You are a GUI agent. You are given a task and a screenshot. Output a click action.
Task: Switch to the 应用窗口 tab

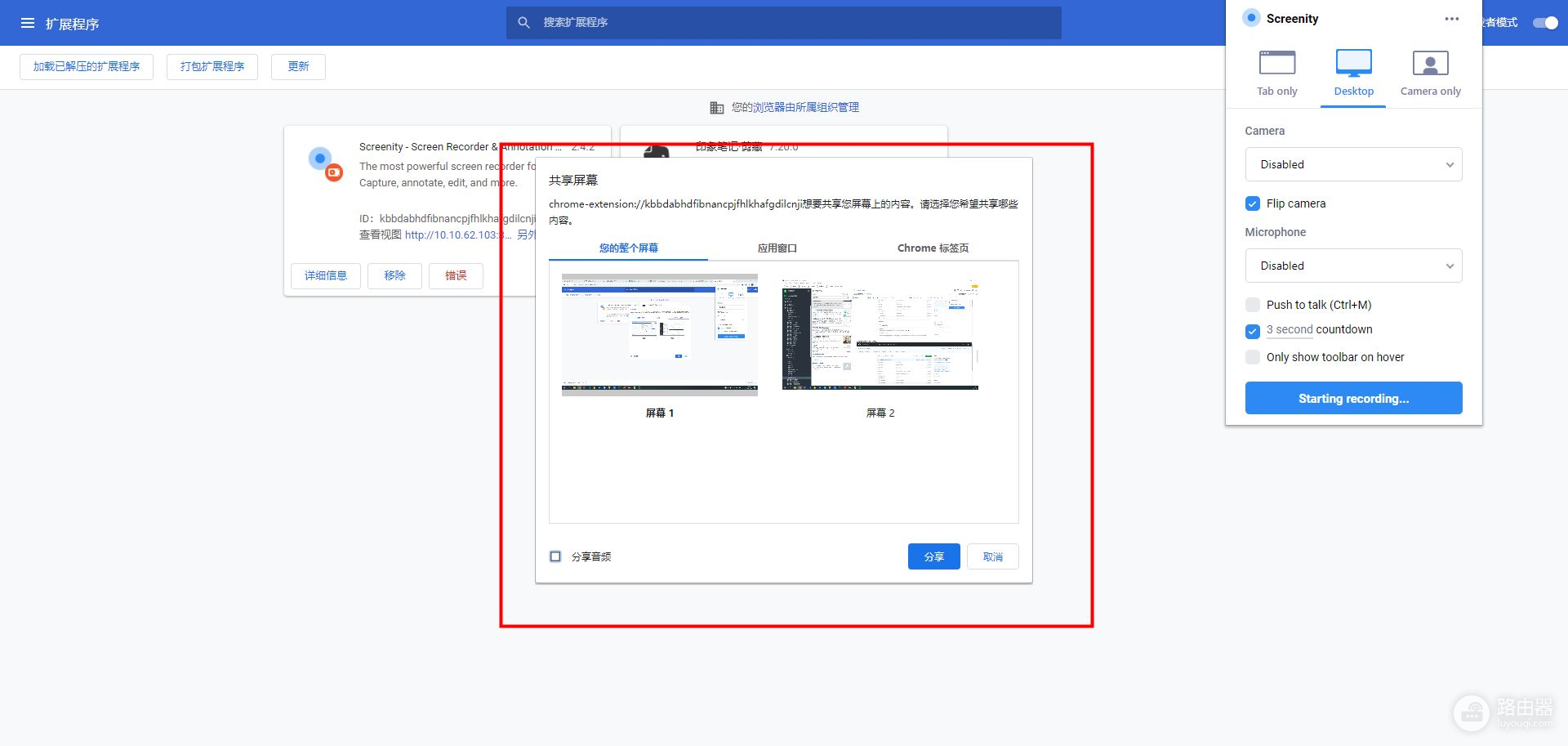point(777,248)
